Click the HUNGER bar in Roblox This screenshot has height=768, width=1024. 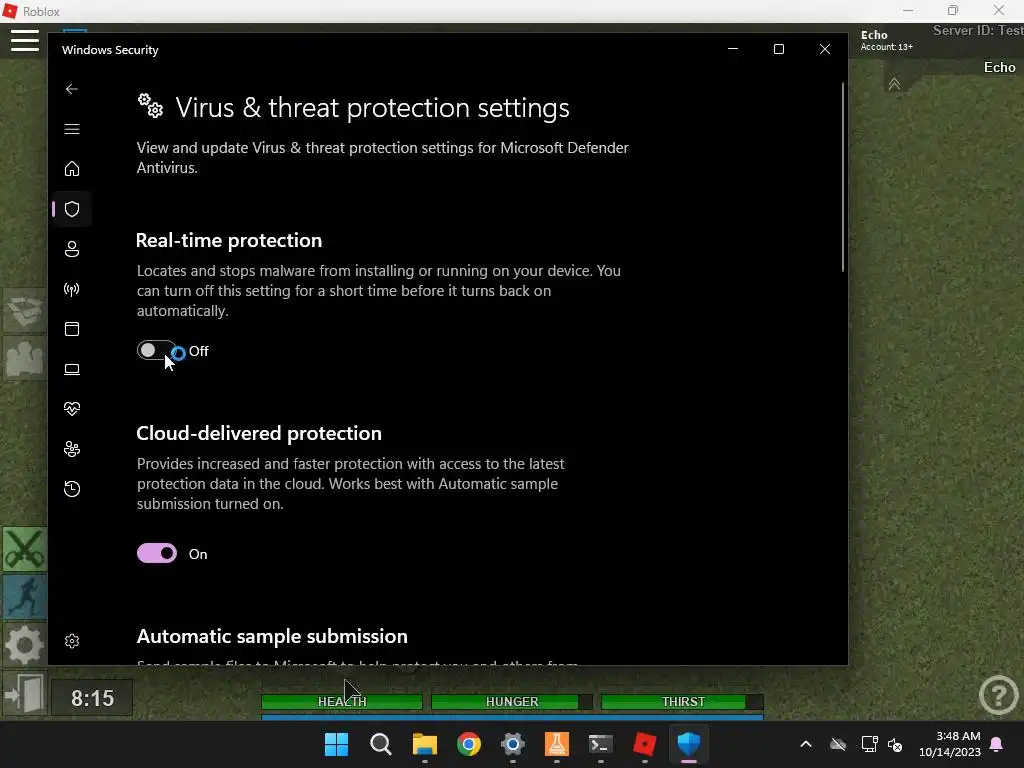[512, 701]
